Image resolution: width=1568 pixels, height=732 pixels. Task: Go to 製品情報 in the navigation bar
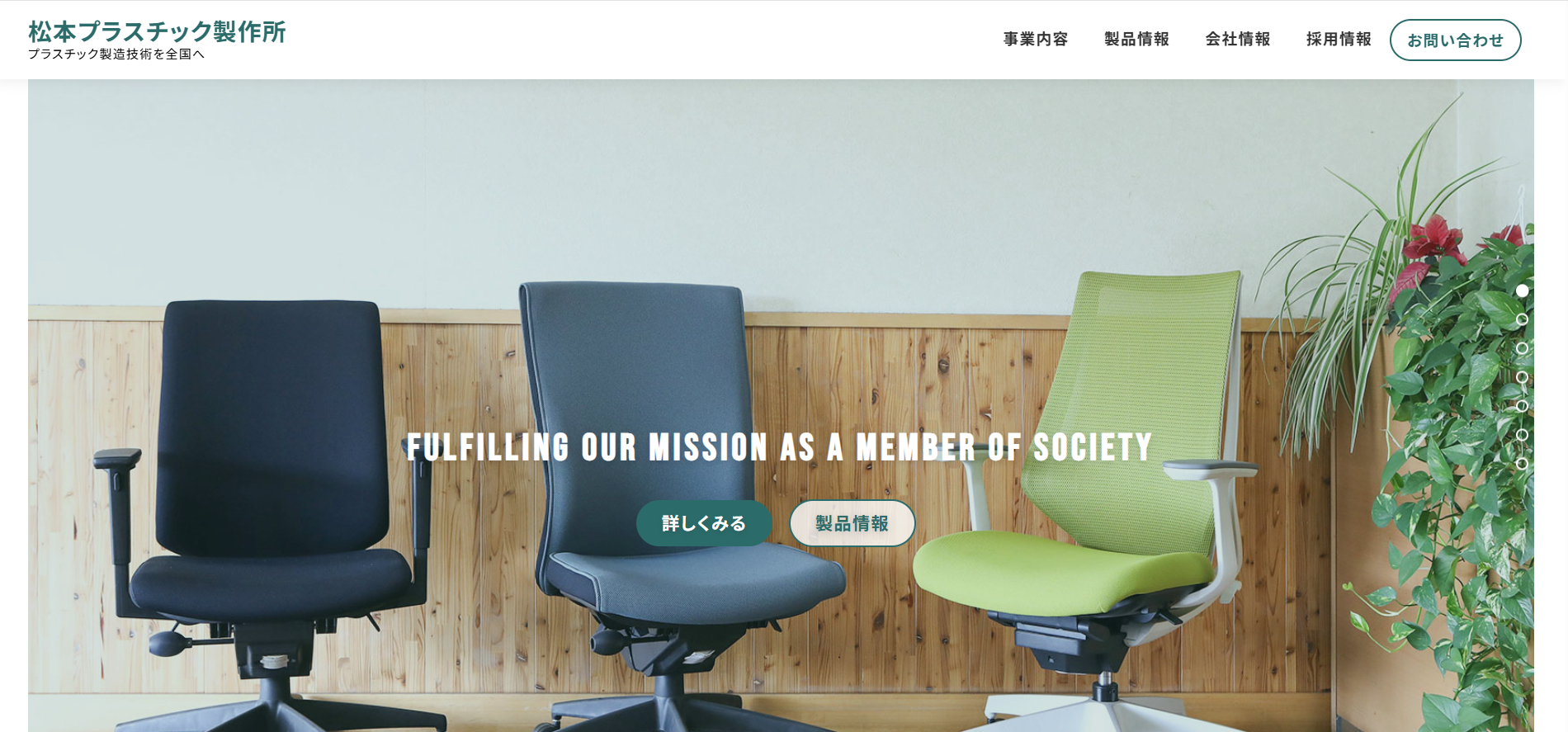pos(1136,40)
